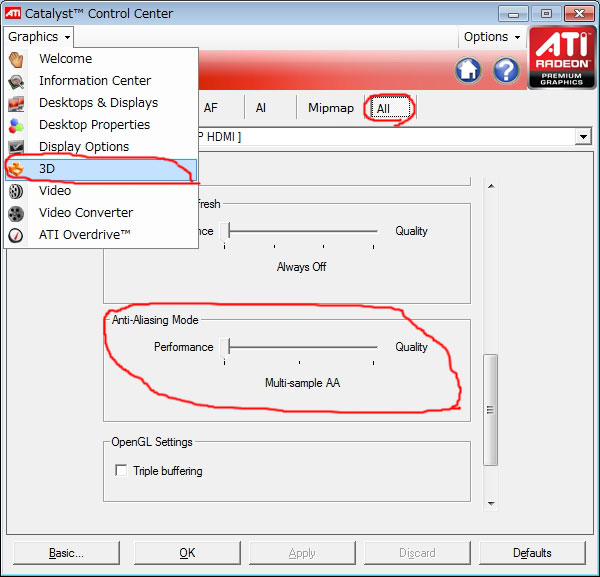Click the vertical refresh slider thumb

(225, 232)
